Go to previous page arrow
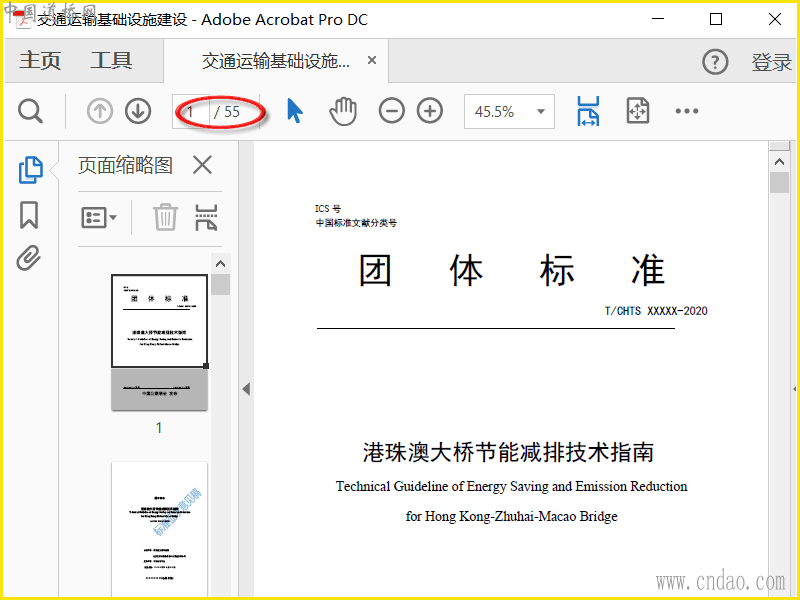800x600 pixels. click(x=99, y=111)
